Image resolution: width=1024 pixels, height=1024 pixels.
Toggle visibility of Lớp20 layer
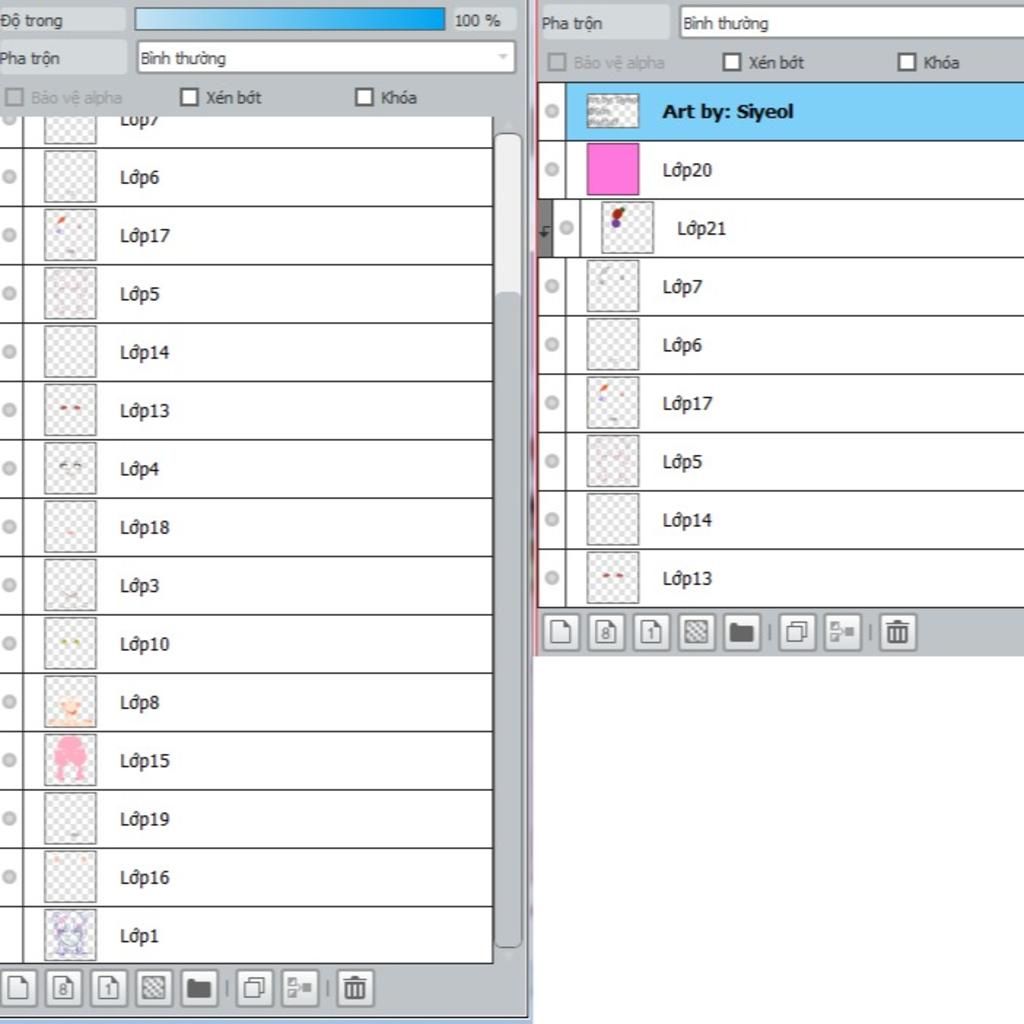[552, 169]
